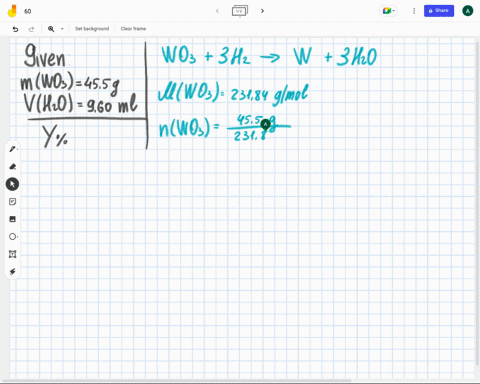Open the account avatar A
The image size is (480, 384).
468,11
